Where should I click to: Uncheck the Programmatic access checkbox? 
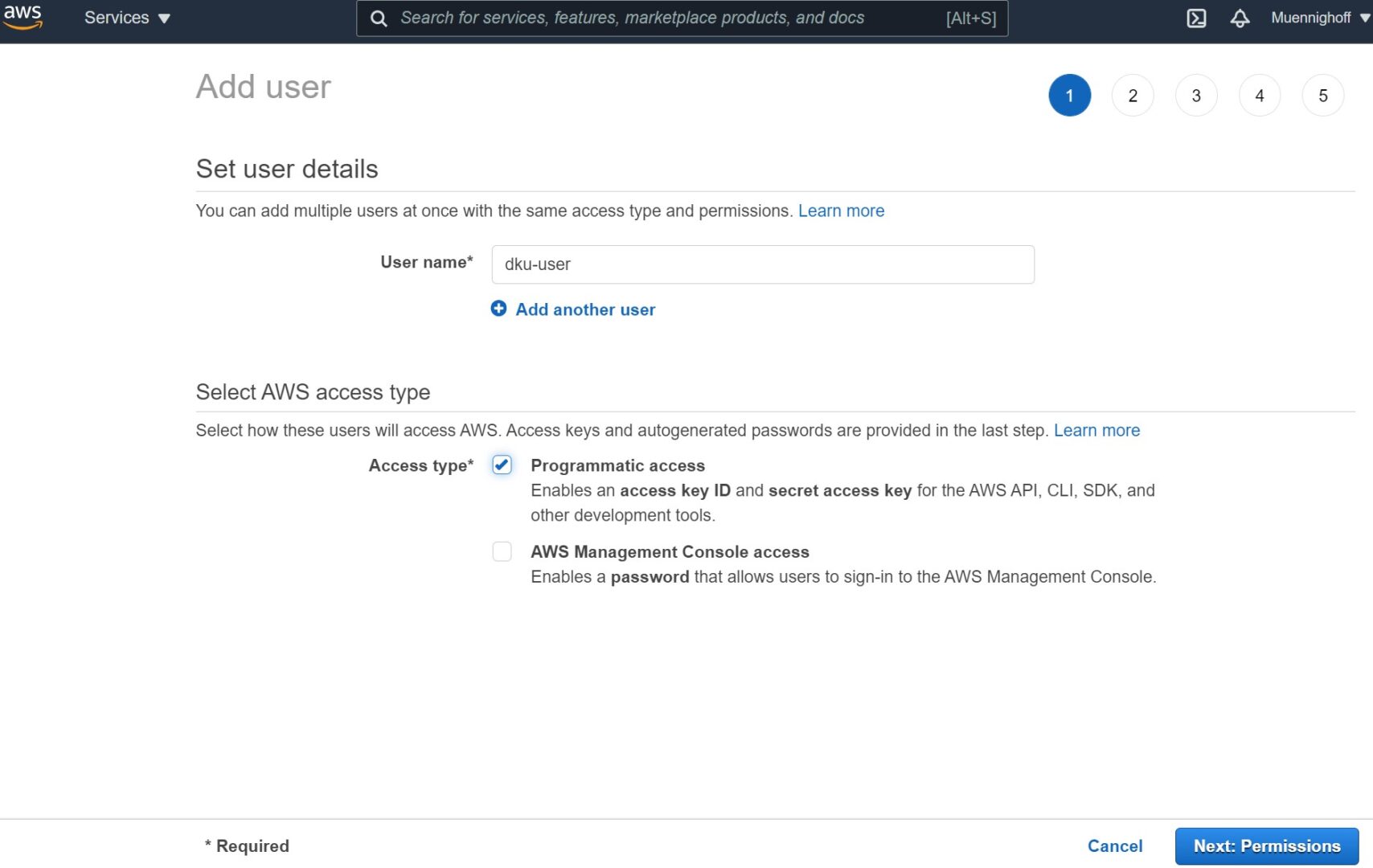502,465
